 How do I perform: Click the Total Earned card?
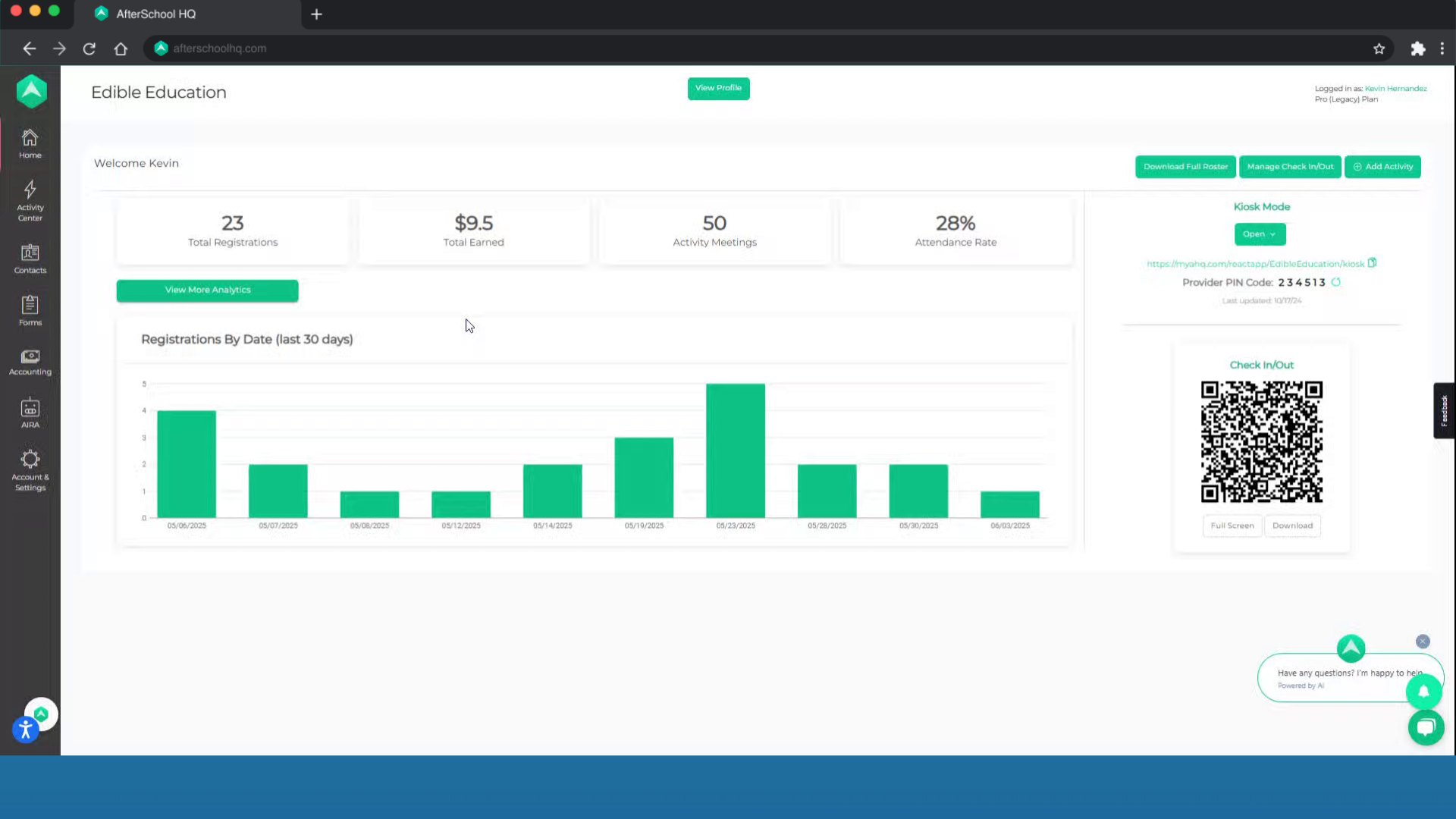[473, 231]
